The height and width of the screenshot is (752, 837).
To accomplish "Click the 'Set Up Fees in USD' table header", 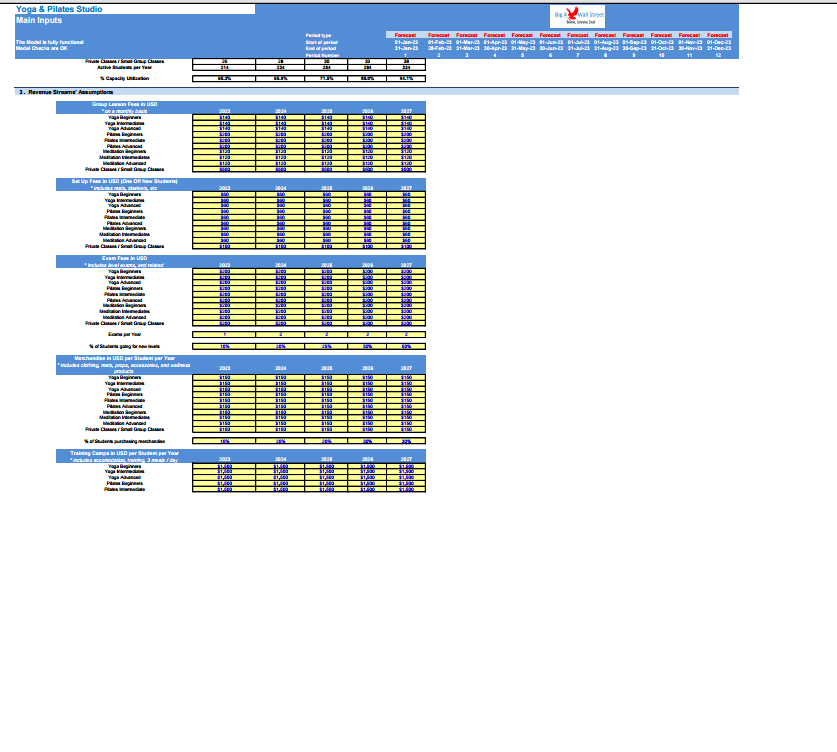I will [124, 181].
